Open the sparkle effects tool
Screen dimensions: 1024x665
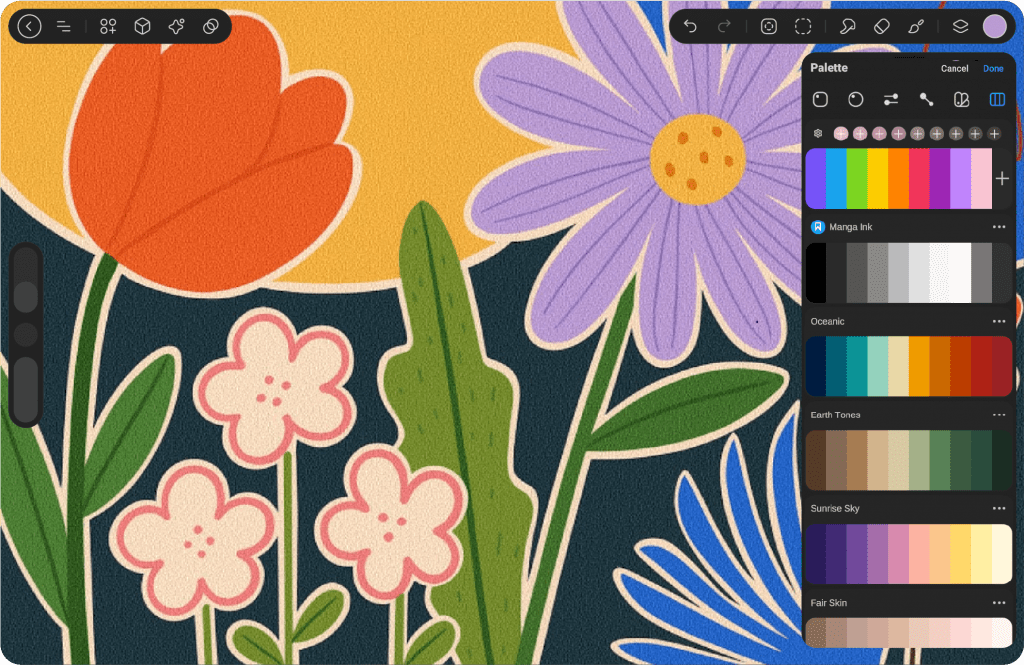[x=177, y=27]
